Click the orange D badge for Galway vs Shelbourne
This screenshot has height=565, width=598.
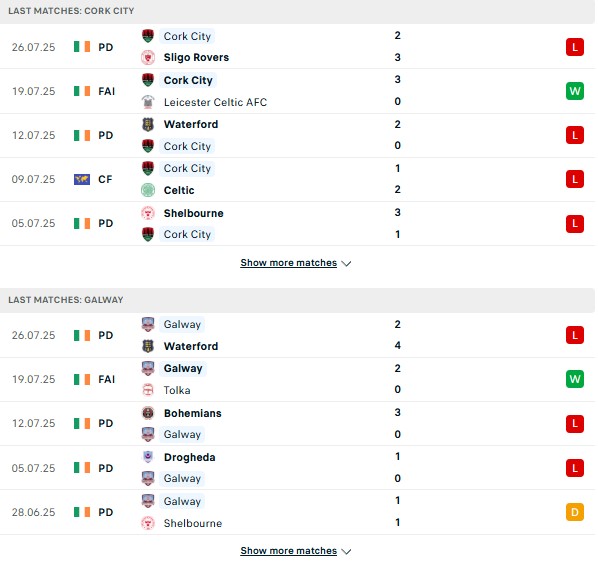tap(575, 512)
